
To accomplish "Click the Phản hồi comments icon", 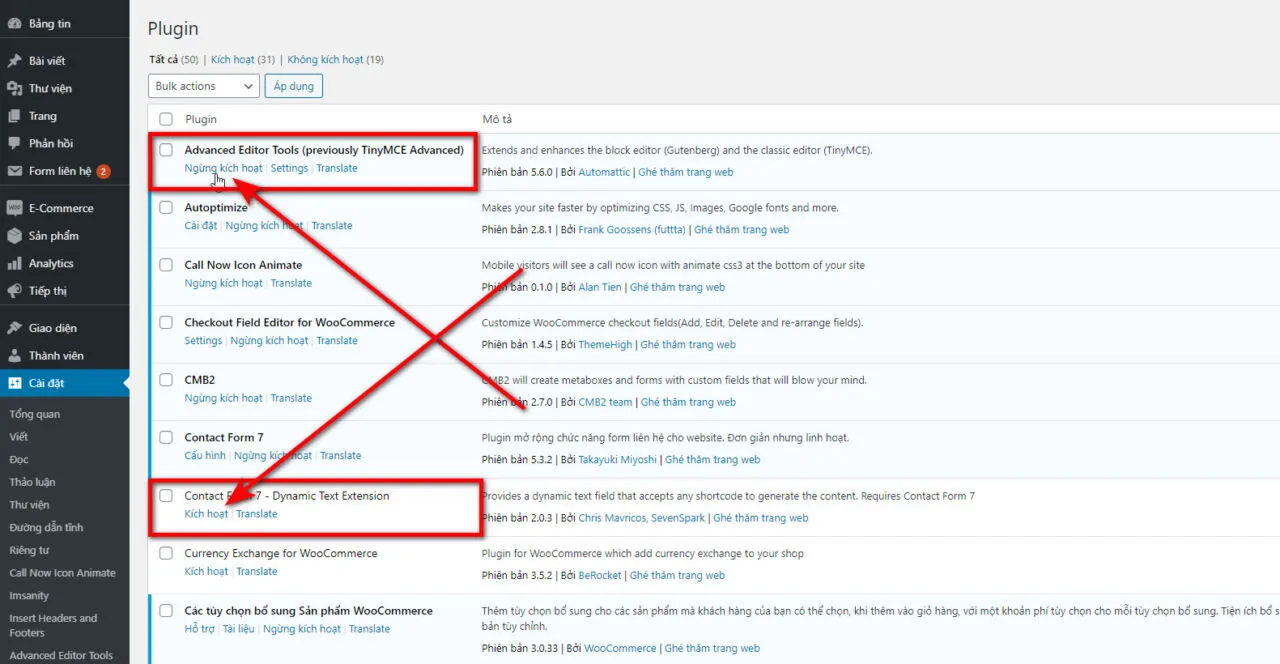I will [15, 143].
